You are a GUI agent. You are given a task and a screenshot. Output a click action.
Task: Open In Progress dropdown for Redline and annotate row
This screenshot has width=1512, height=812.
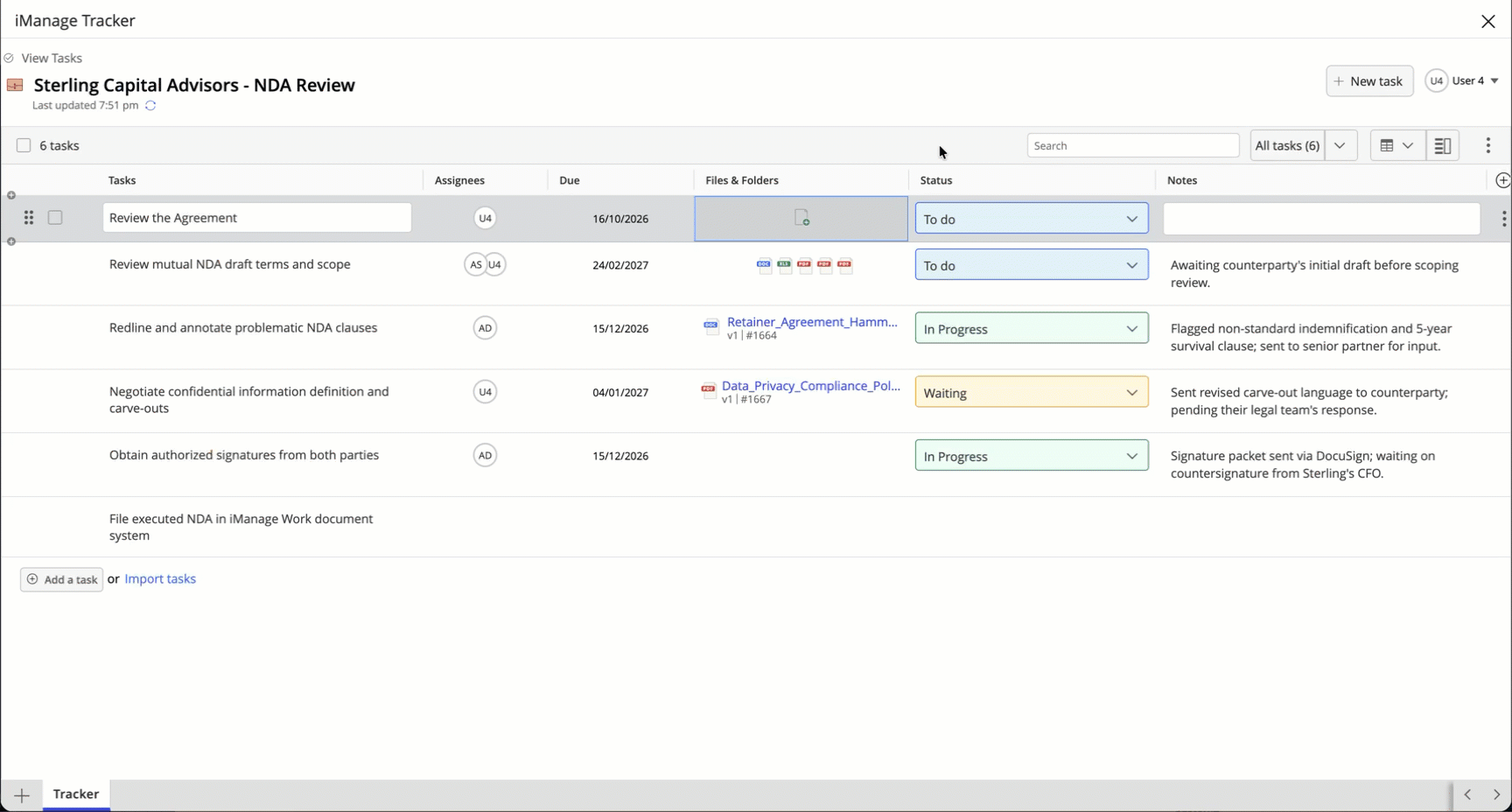coord(1032,329)
